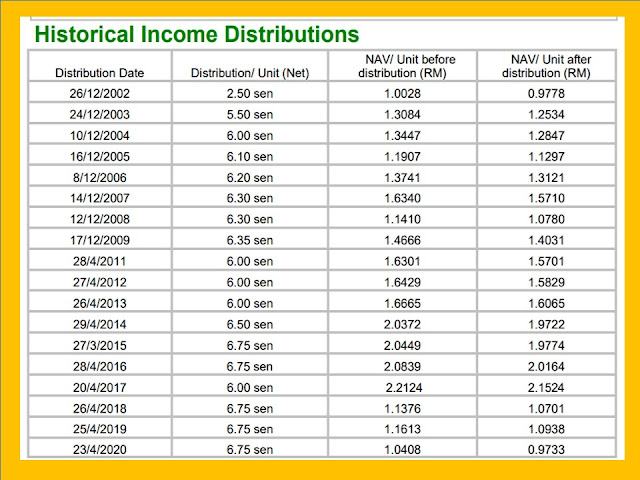Select NAV after value 1.2847
This screenshot has width=640, height=480.
pos(547,136)
